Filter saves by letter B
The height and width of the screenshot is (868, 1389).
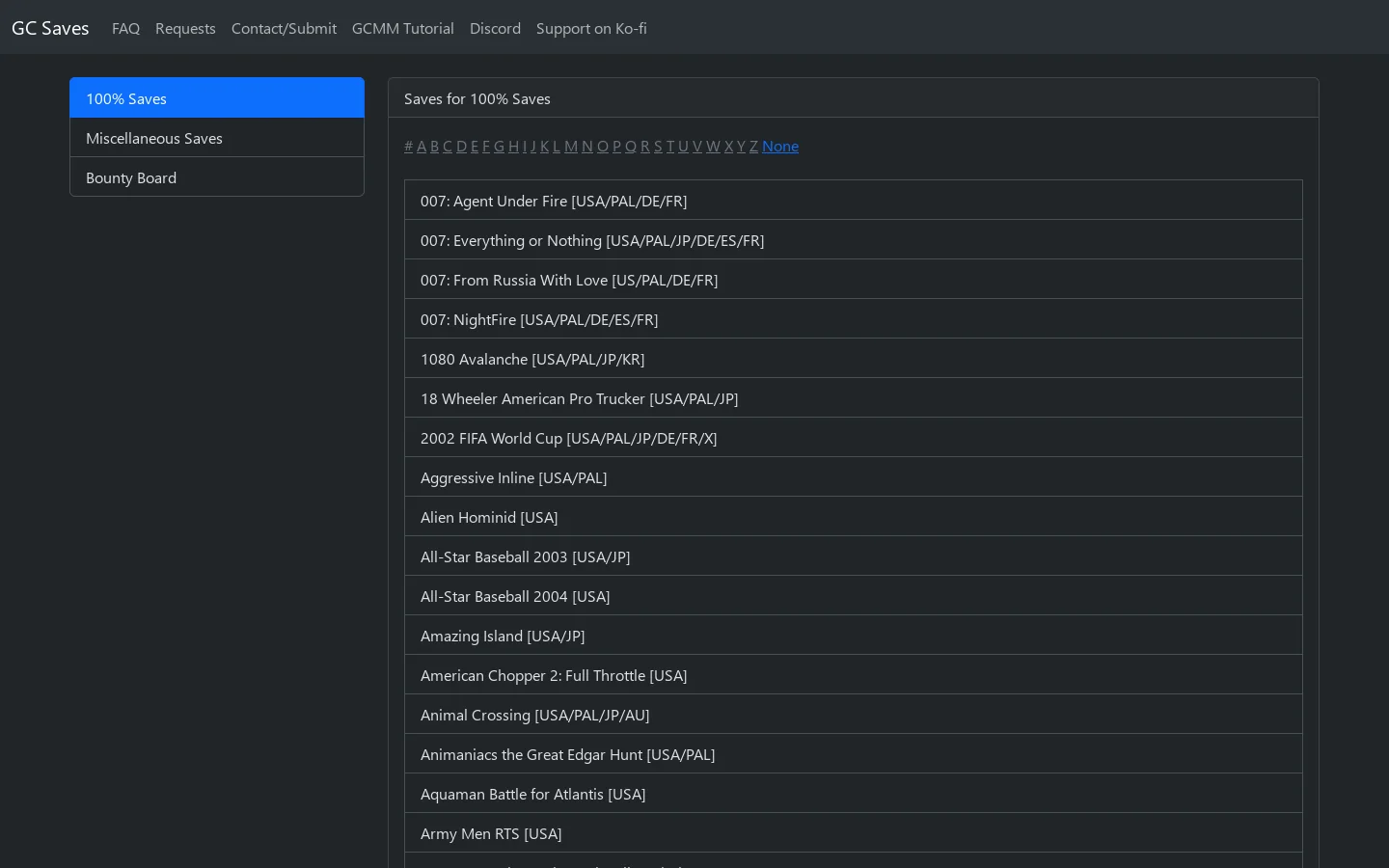click(x=434, y=147)
